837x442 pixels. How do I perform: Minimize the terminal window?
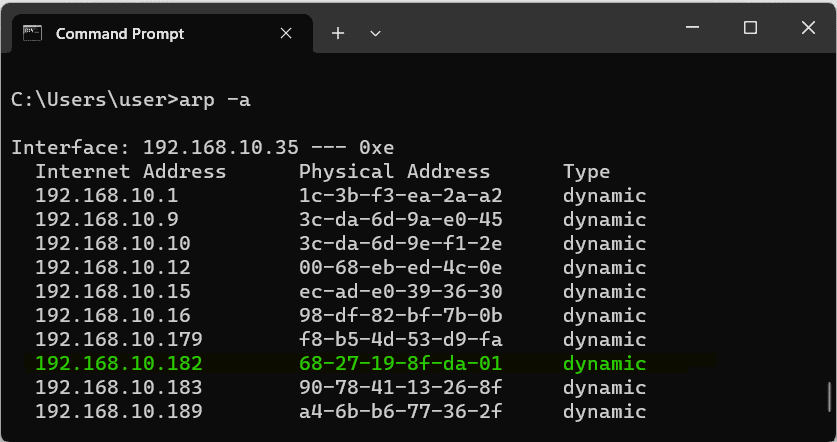[x=693, y=29]
